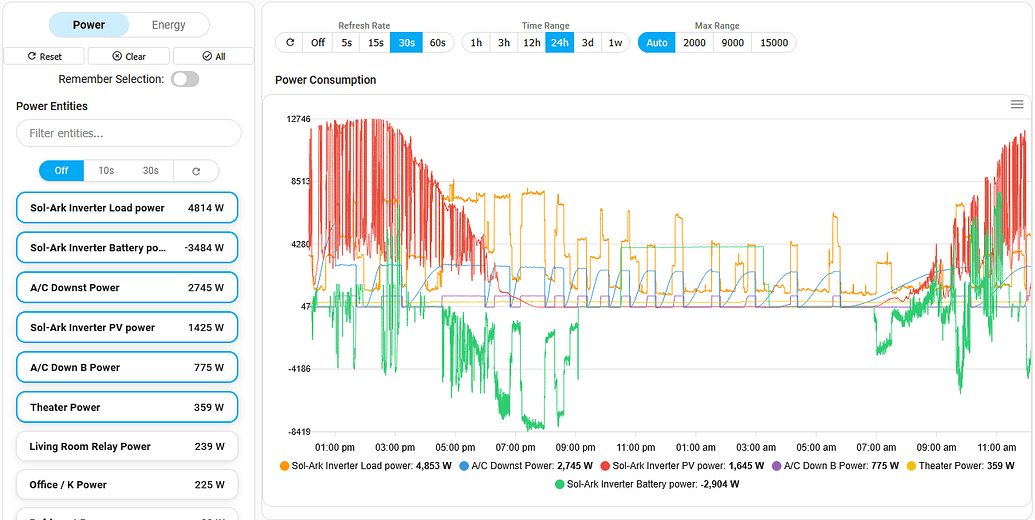Click the entity list refresh icon after 30s
The image size is (1035, 520).
tap(196, 171)
